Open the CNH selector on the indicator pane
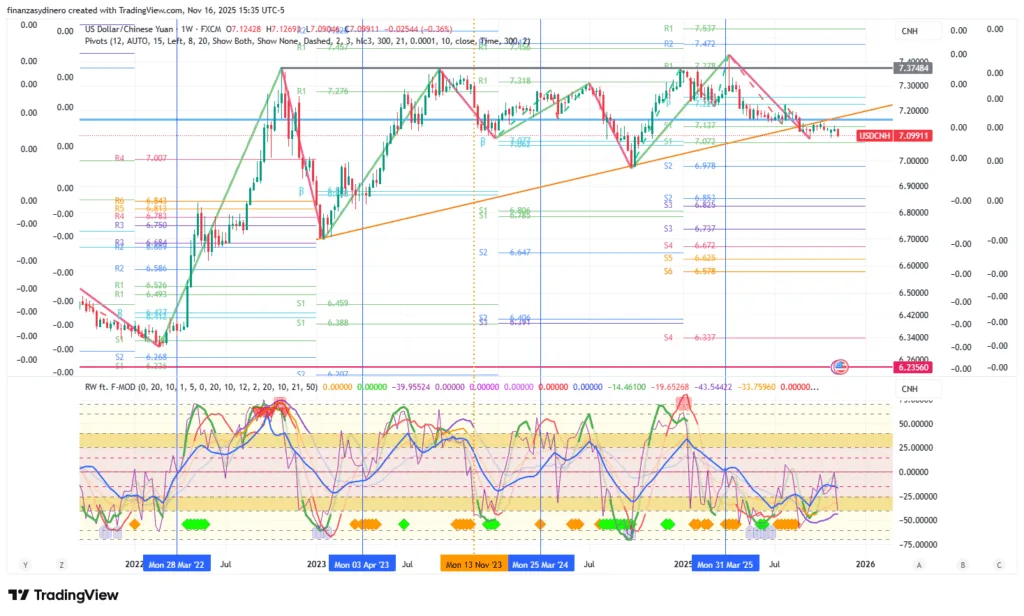 (910, 389)
